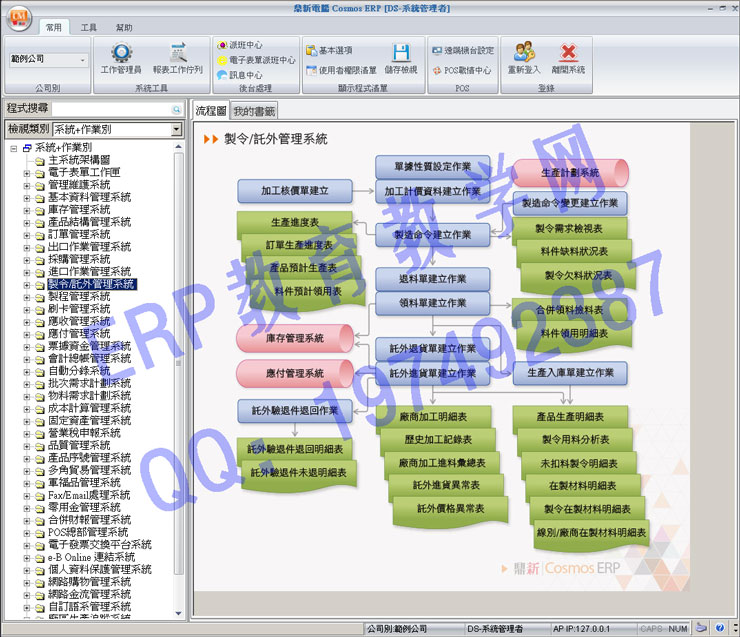The width and height of the screenshot is (740, 637).
Task: Open 生產進度表 report
Action: coord(295,222)
